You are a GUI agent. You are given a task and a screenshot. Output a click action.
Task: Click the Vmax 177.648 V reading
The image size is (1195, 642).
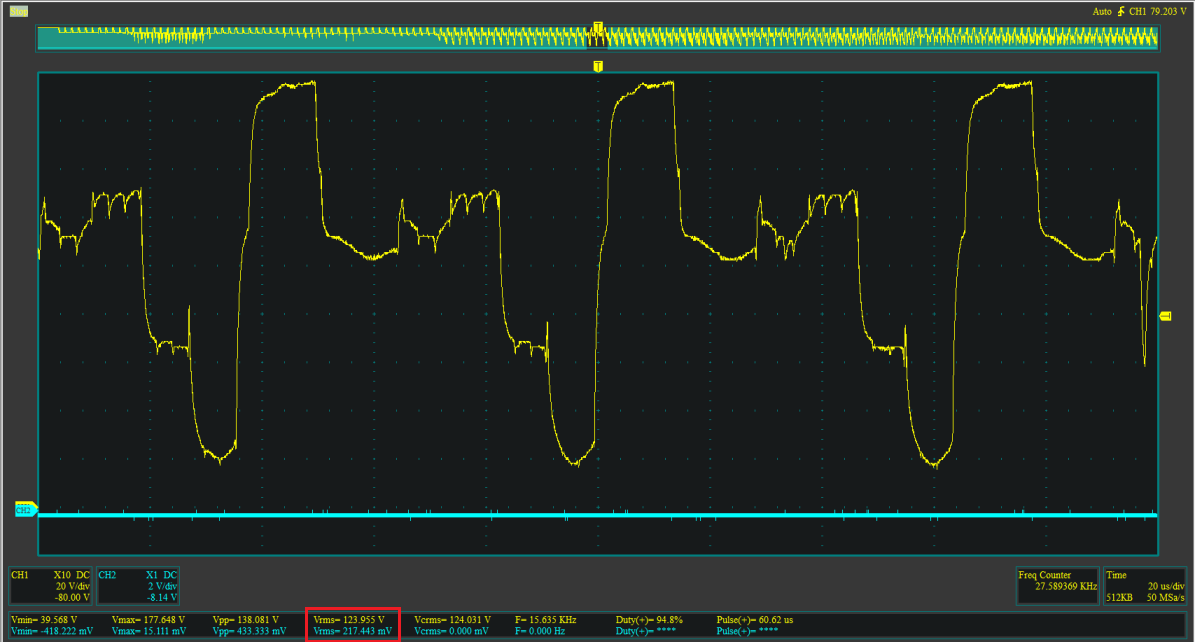coord(148,619)
